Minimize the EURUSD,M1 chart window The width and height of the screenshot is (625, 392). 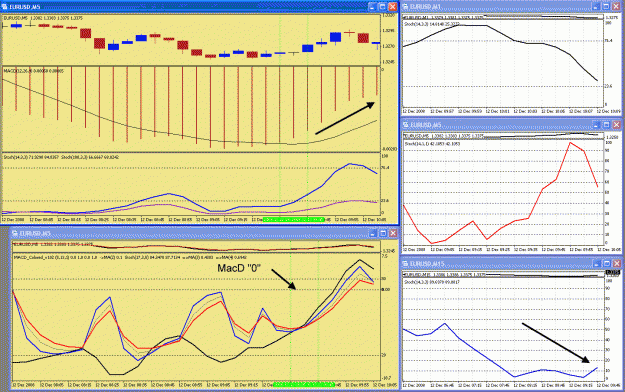(x=596, y=7)
